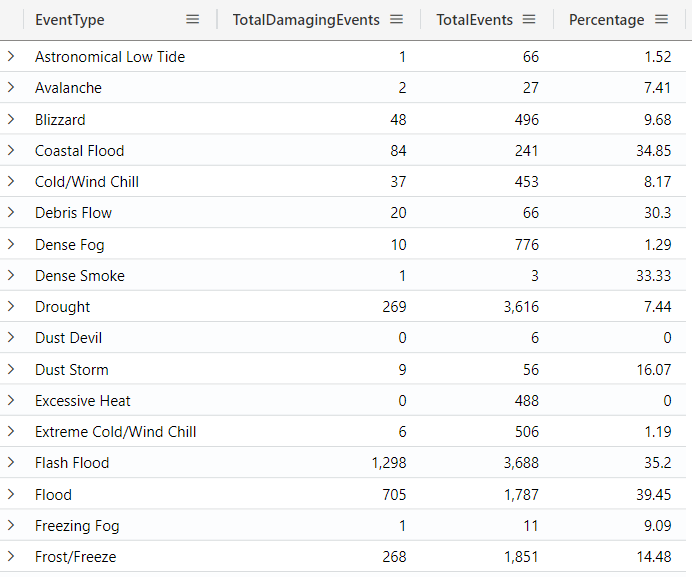Expand the Dense Smoke row

click(11, 276)
